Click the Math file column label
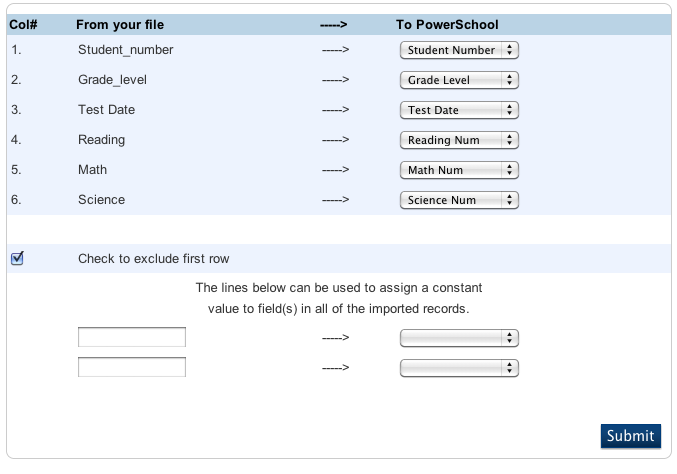Screen dimensions: 677x474 (92, 170)
